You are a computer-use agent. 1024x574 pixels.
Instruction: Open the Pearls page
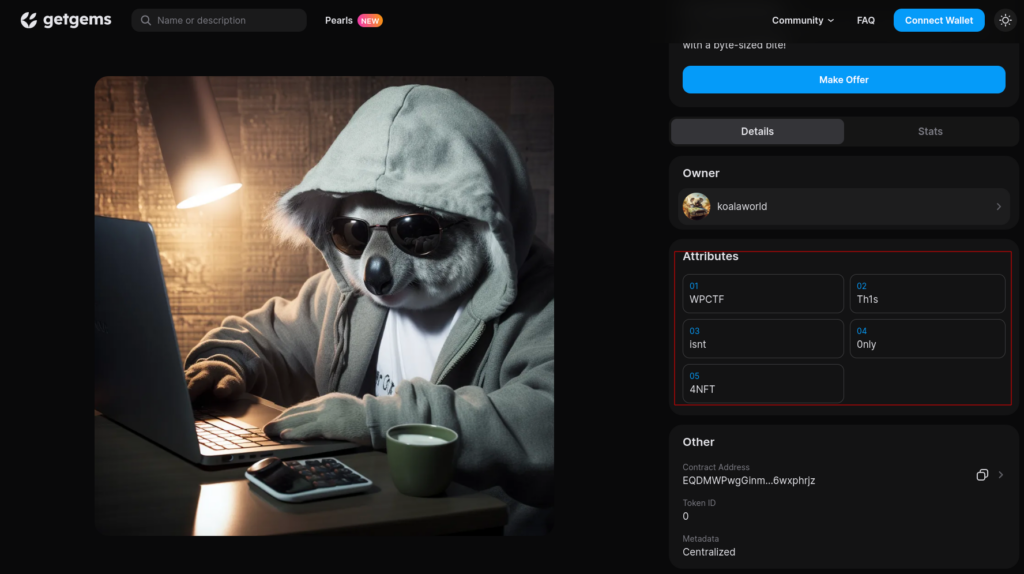(338, 20)
